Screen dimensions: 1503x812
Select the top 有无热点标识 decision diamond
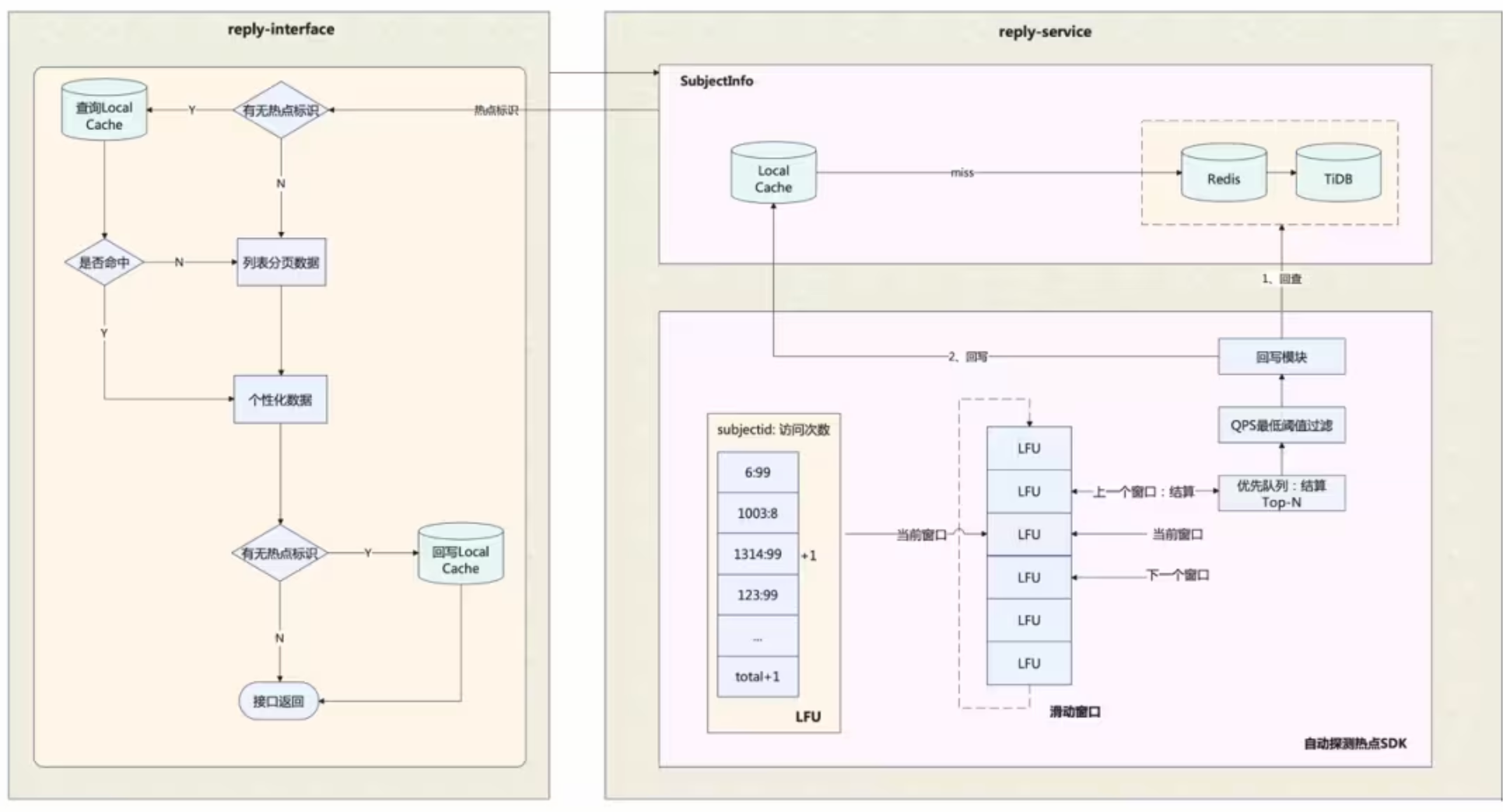point(281,110)
